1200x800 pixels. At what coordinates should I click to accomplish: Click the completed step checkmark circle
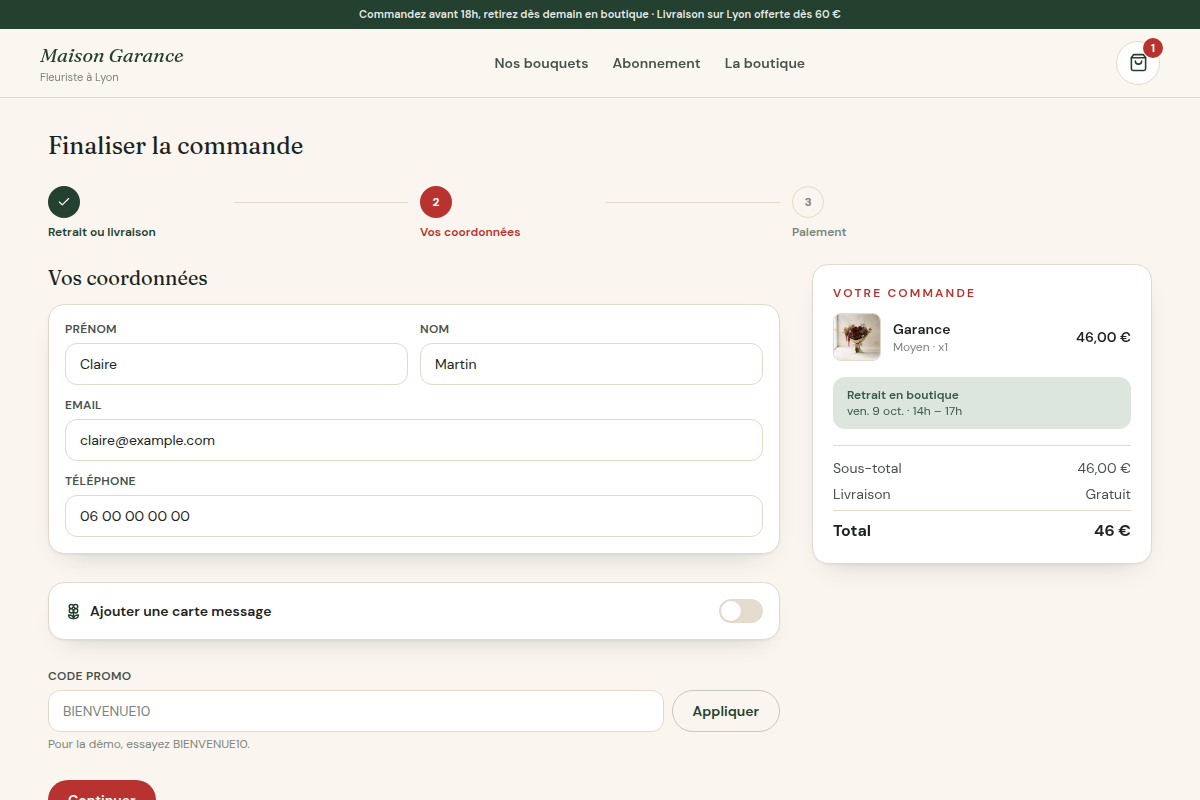(x=64, y=202)
